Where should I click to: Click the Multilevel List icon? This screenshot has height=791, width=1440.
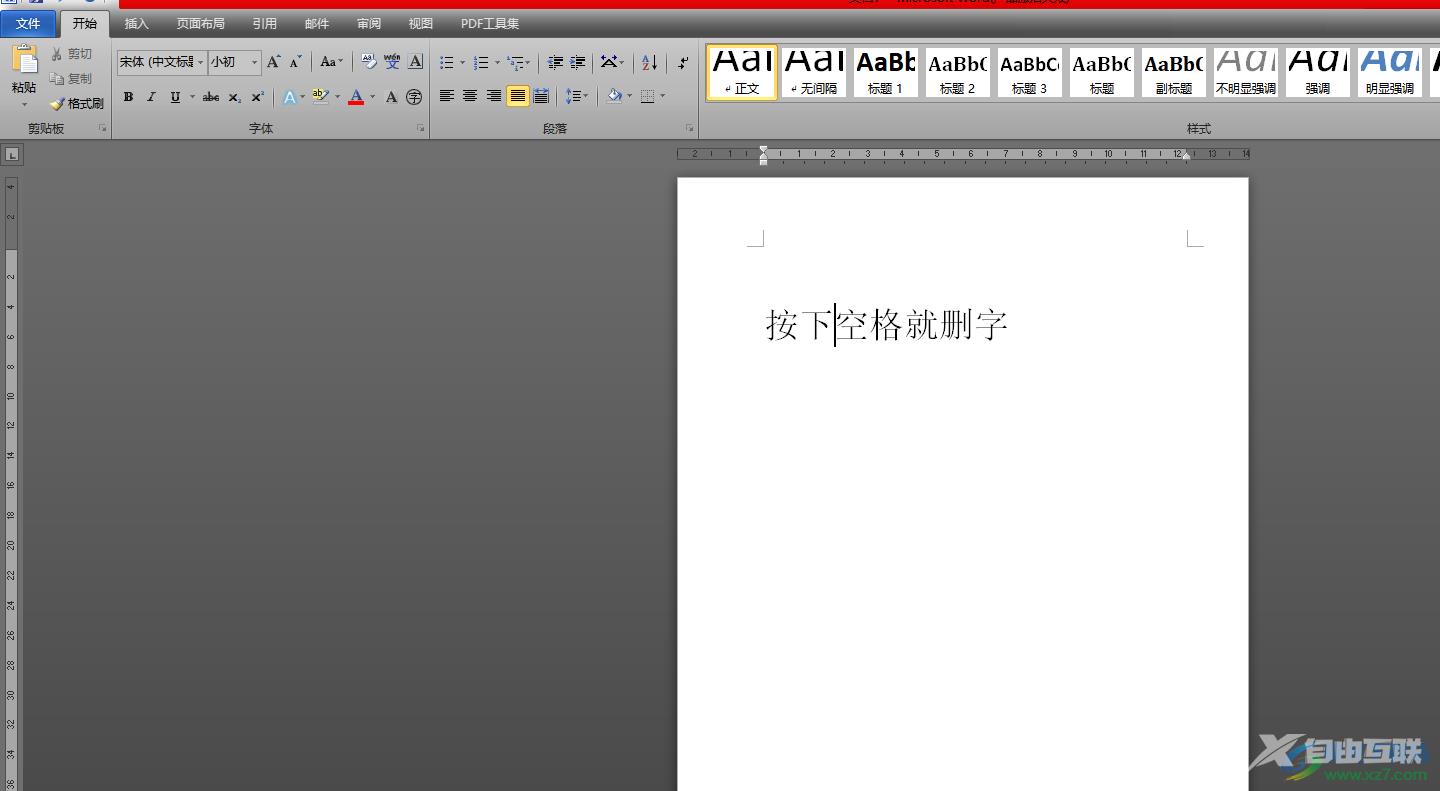point(515,62)
